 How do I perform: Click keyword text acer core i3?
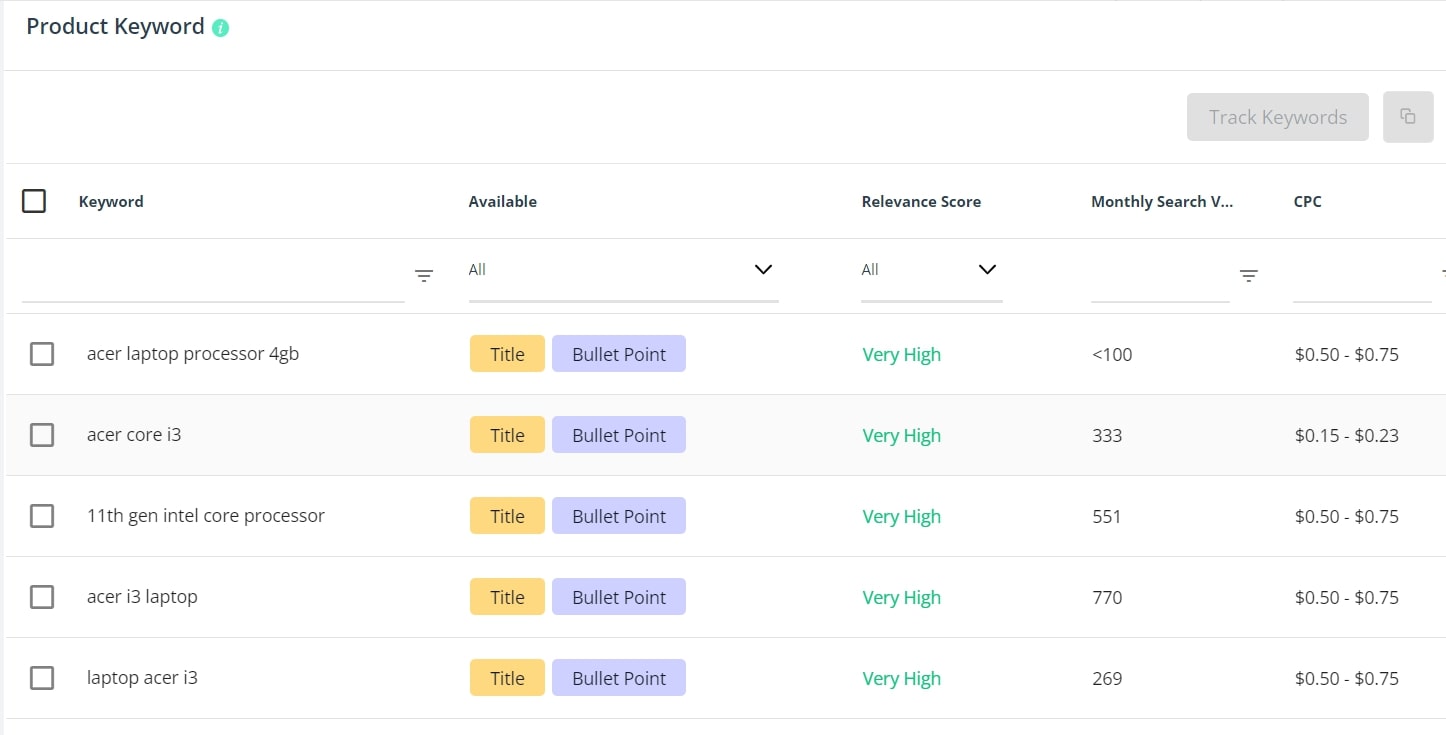134,435
